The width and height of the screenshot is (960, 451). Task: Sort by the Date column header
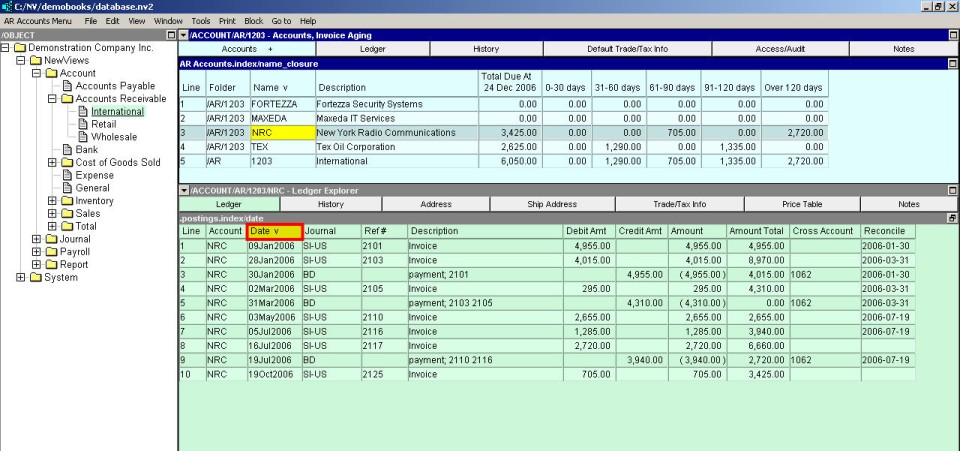pos(274,231)
